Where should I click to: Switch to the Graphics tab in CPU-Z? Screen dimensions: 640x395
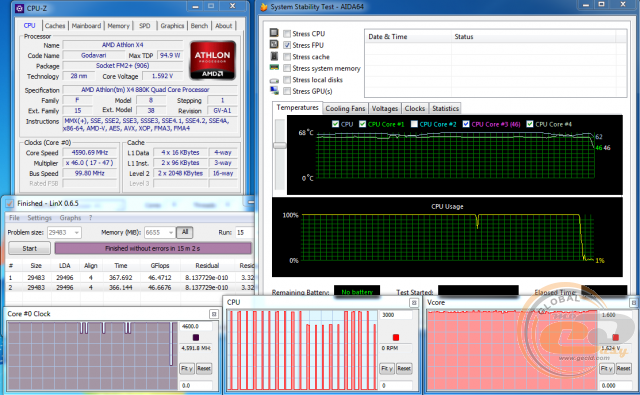tap(172, 26)
